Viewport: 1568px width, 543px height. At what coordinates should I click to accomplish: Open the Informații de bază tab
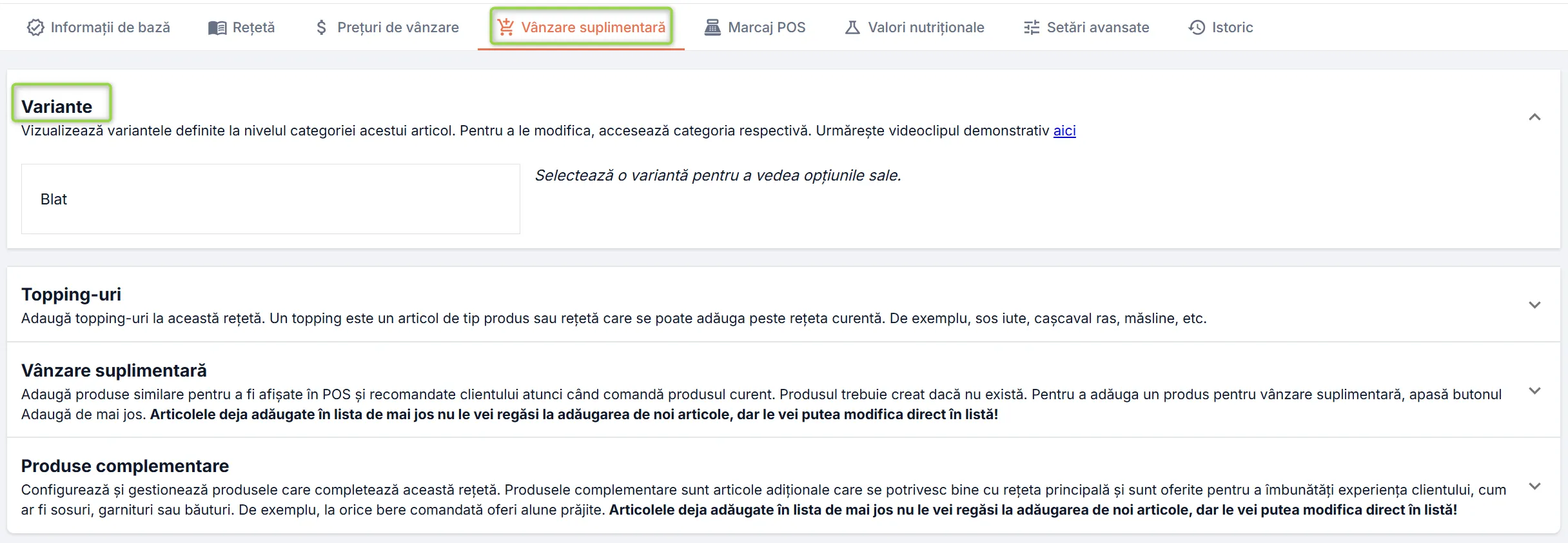[99, 27]
